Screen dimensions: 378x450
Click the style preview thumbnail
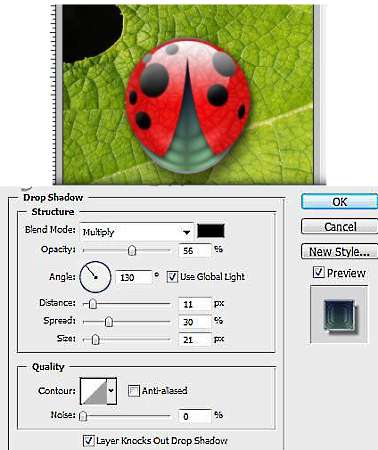[339, 314]
